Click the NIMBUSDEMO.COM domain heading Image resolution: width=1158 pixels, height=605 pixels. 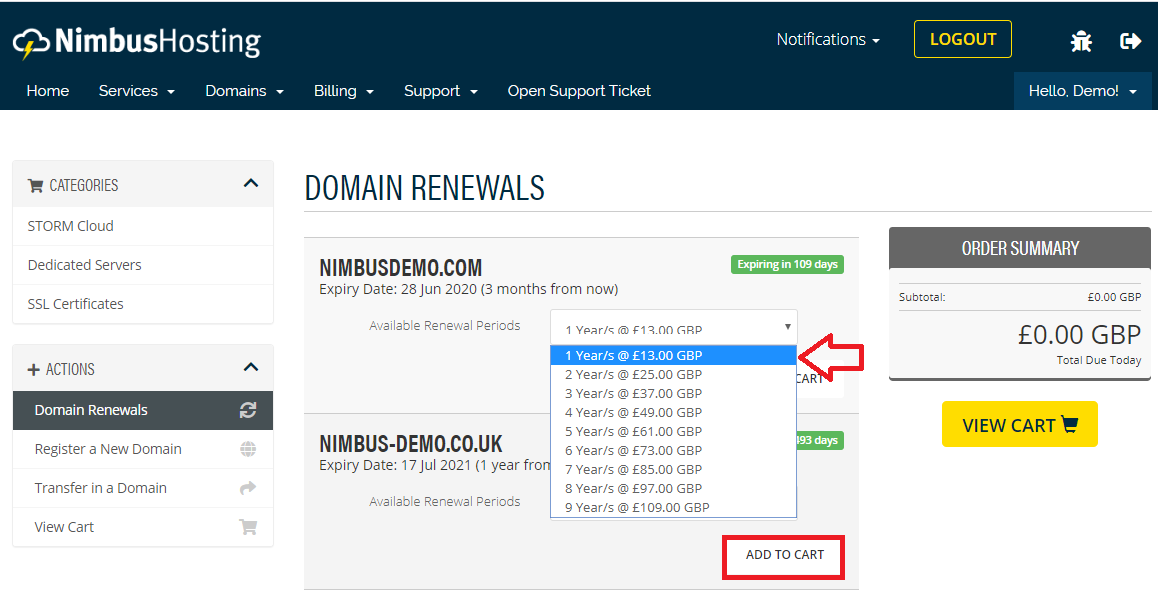[x=400, y=267]
